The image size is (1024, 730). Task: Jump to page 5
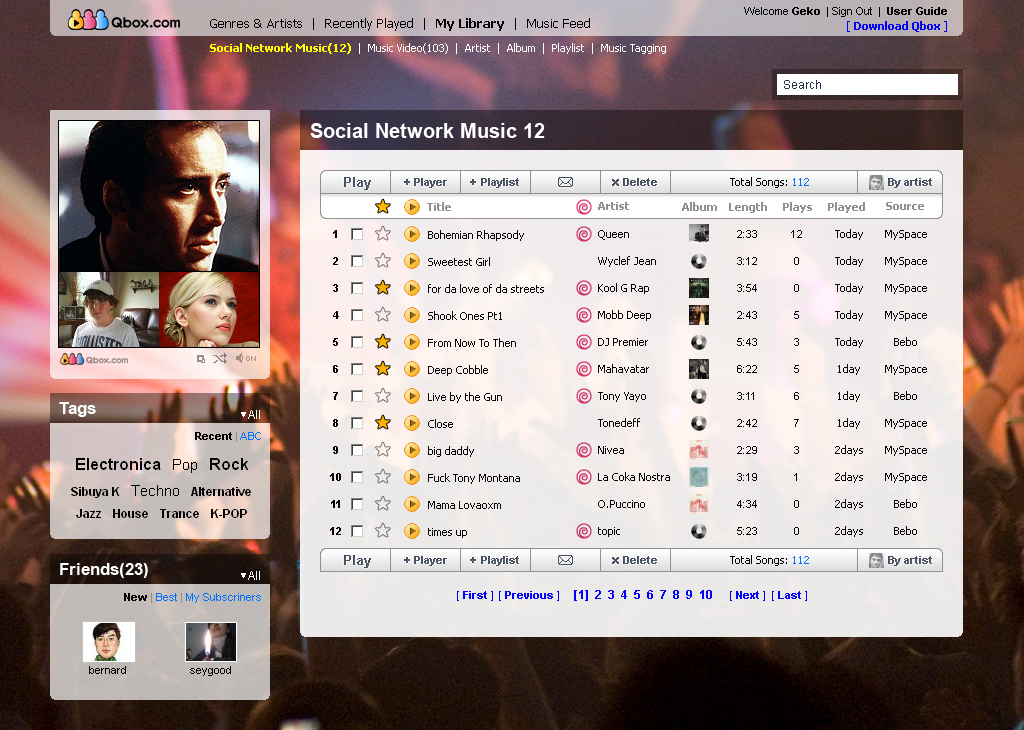[637, 595]
